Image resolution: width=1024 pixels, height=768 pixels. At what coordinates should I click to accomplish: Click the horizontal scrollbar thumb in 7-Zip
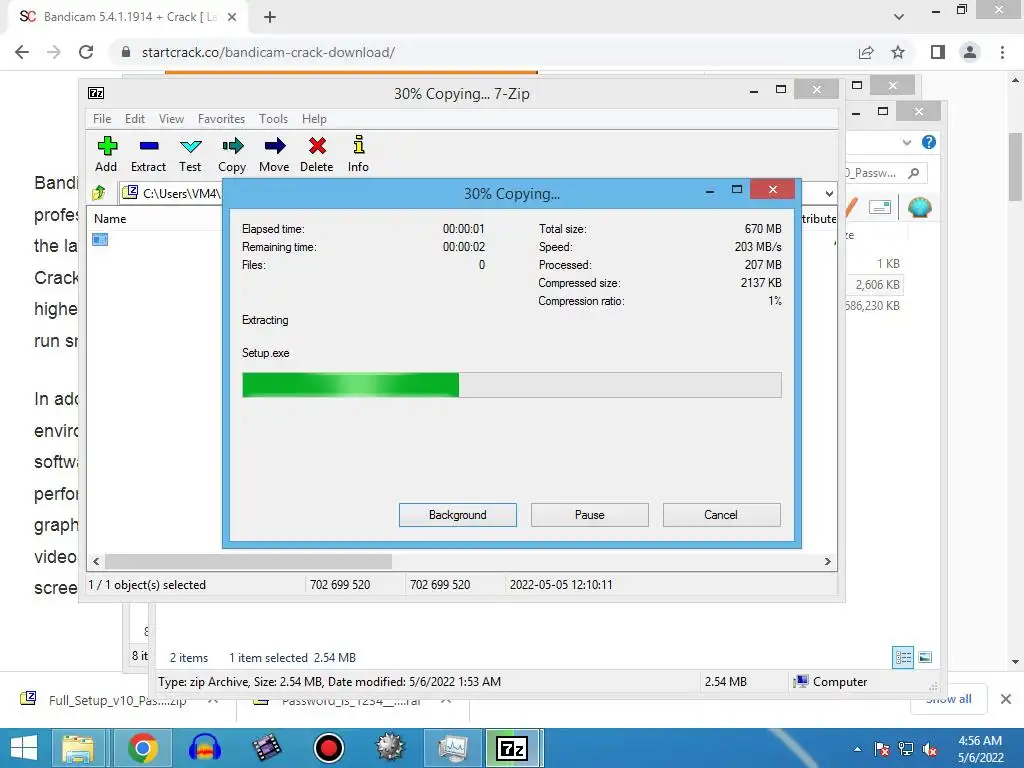(x=248, y=562)
